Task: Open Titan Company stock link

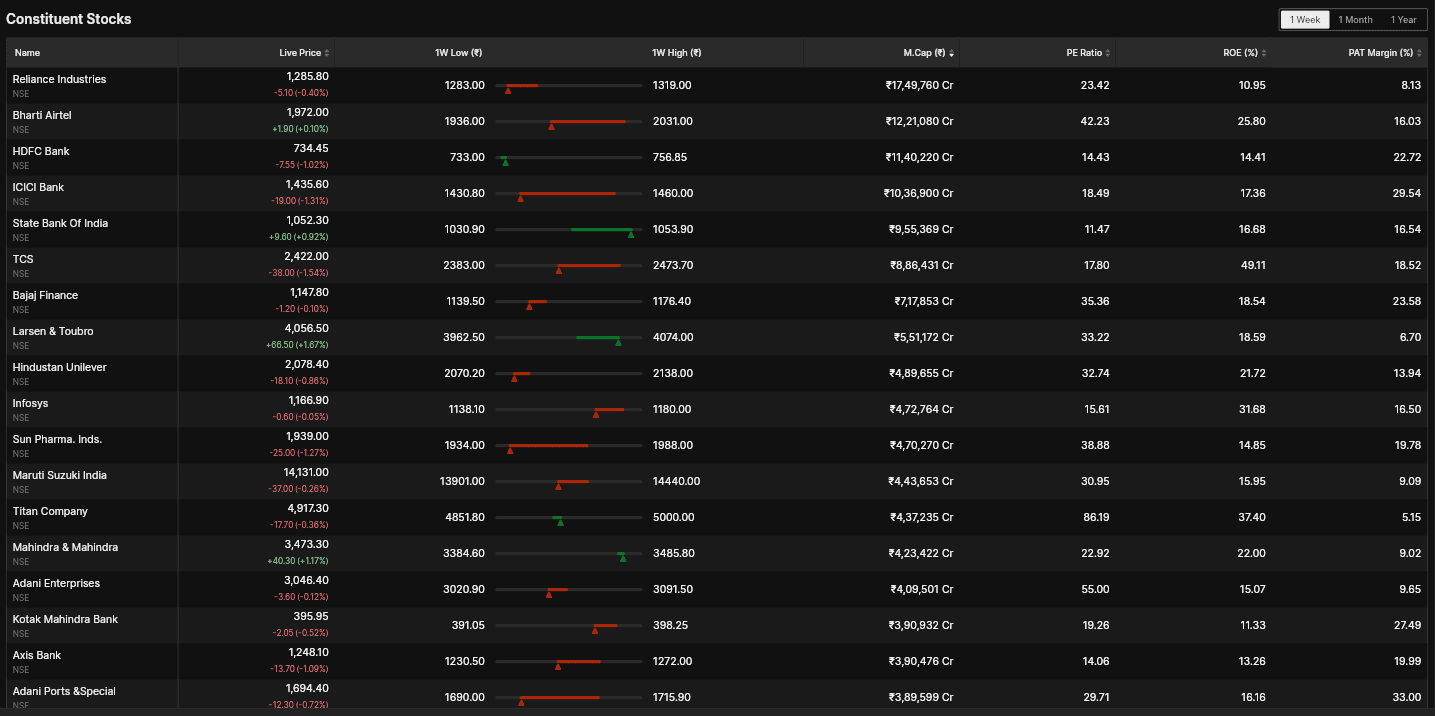Action: click(x=50, y=511)
